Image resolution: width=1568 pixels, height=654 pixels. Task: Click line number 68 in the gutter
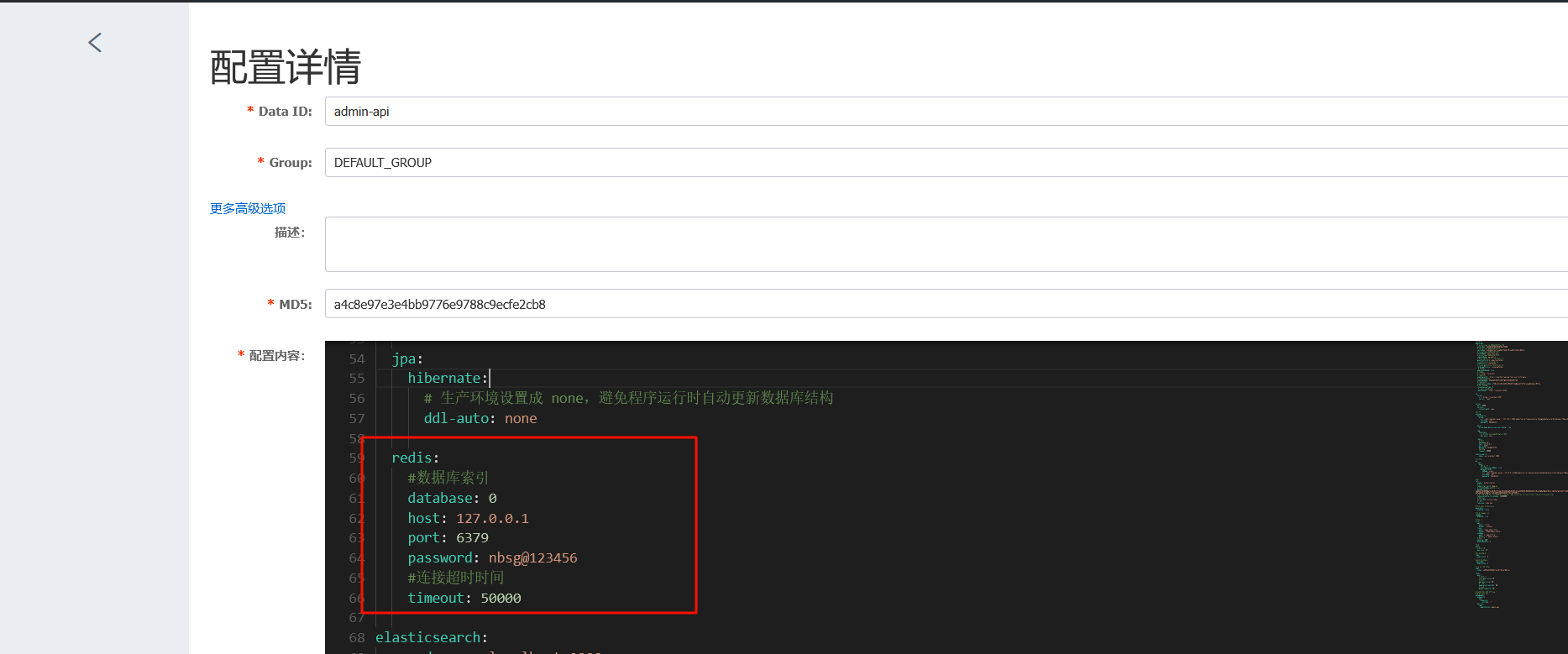pos(357,638)
